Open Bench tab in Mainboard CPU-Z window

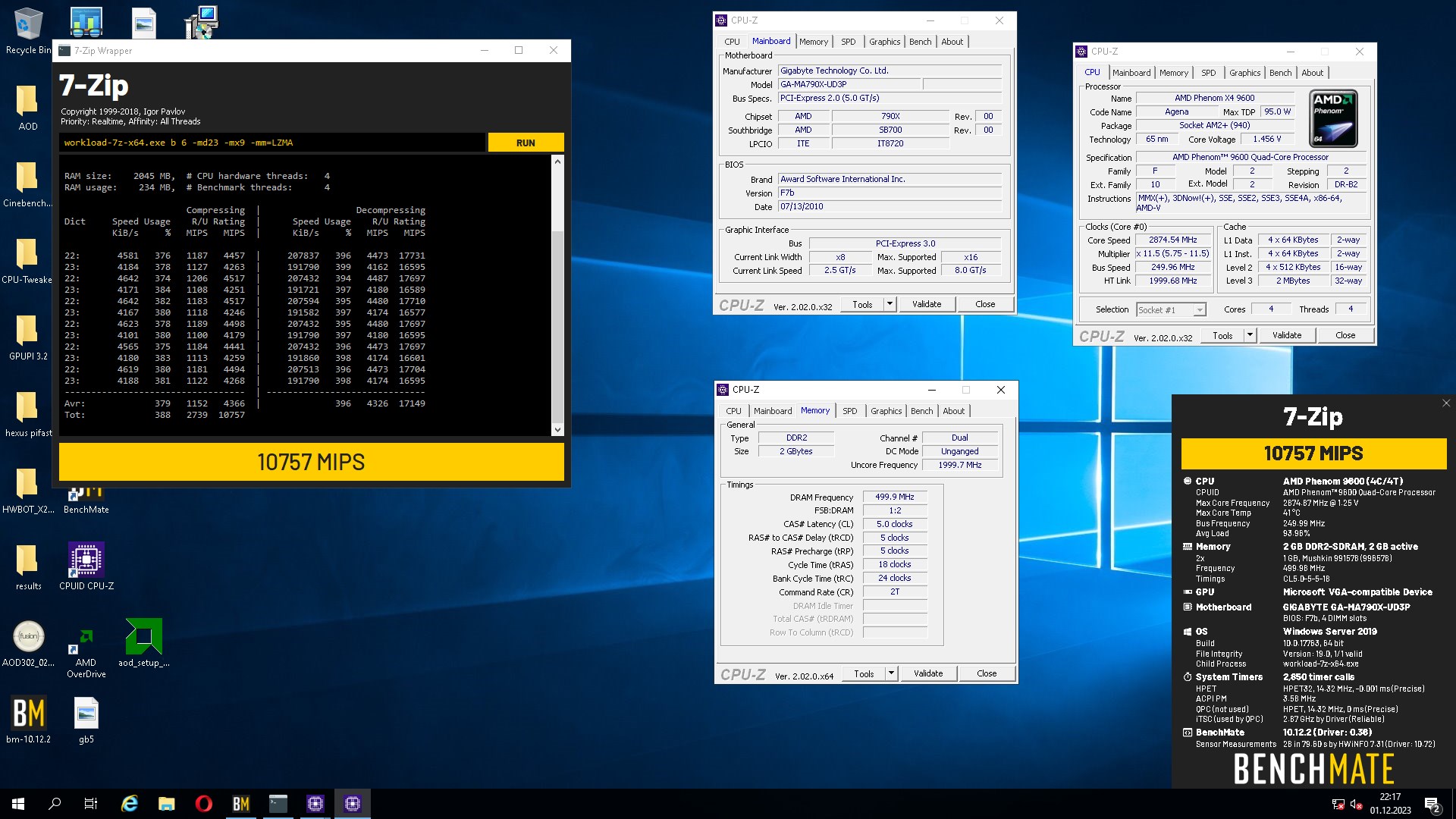(920, 42)
